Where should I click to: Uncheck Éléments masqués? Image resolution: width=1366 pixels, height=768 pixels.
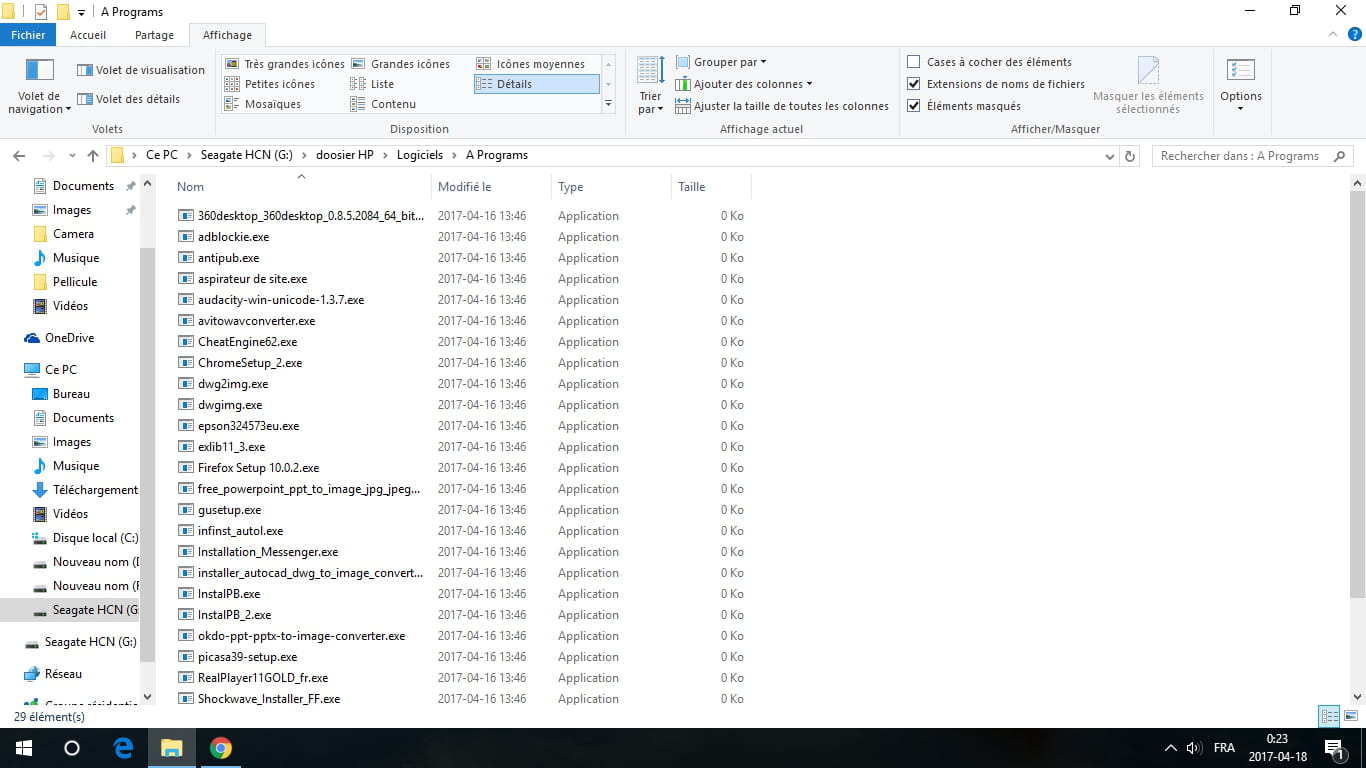[x=913, y=106]
